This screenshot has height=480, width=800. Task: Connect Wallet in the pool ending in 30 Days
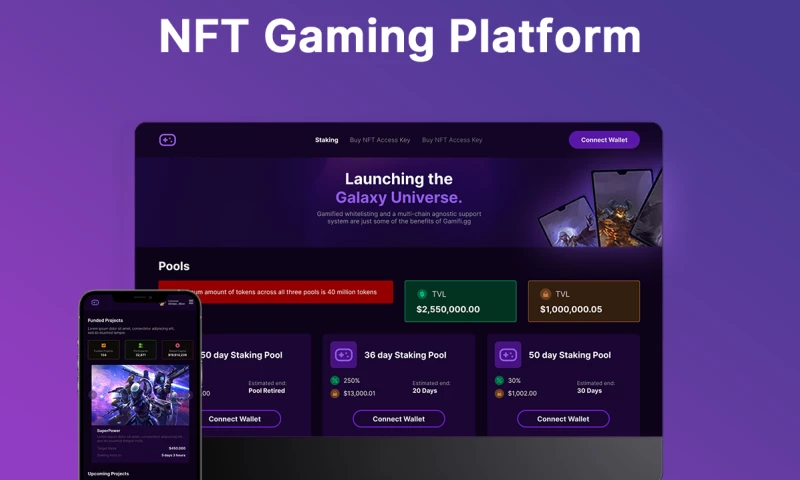point(563,419)
